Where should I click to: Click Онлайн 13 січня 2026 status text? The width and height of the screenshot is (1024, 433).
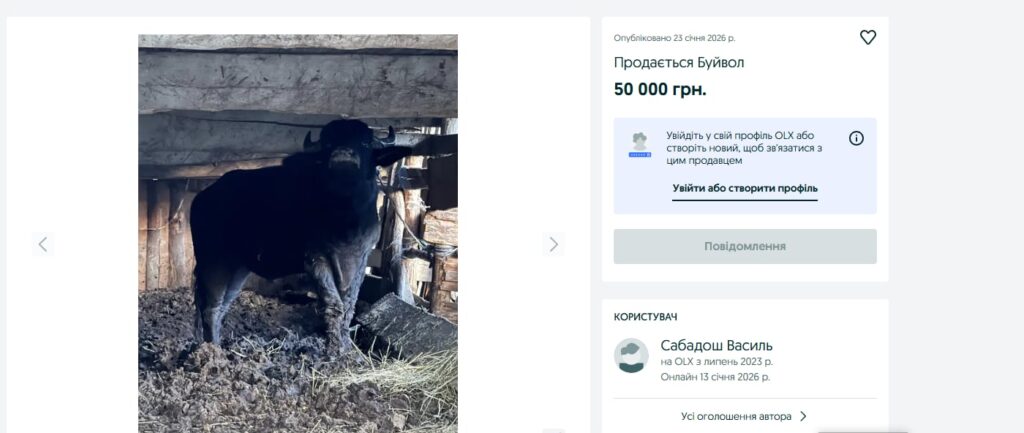[715, 377]
